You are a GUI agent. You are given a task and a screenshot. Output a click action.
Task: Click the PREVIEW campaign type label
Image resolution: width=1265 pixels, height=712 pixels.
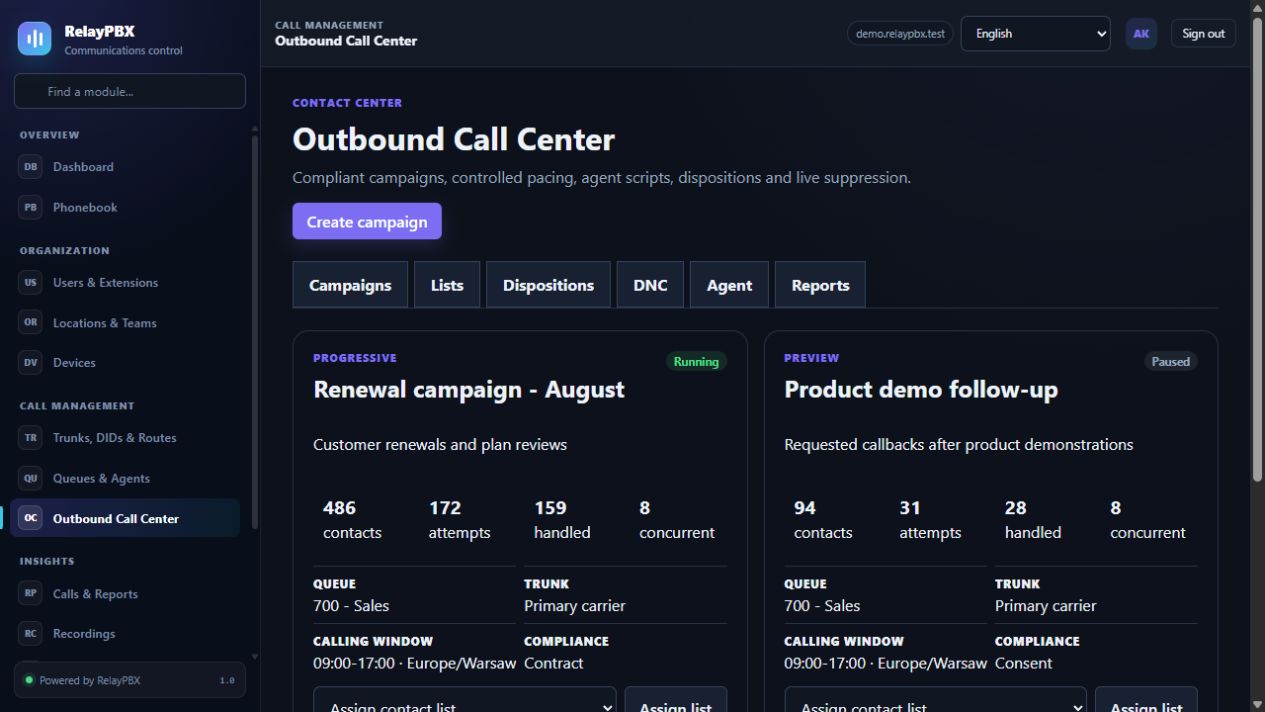(812, 358)
